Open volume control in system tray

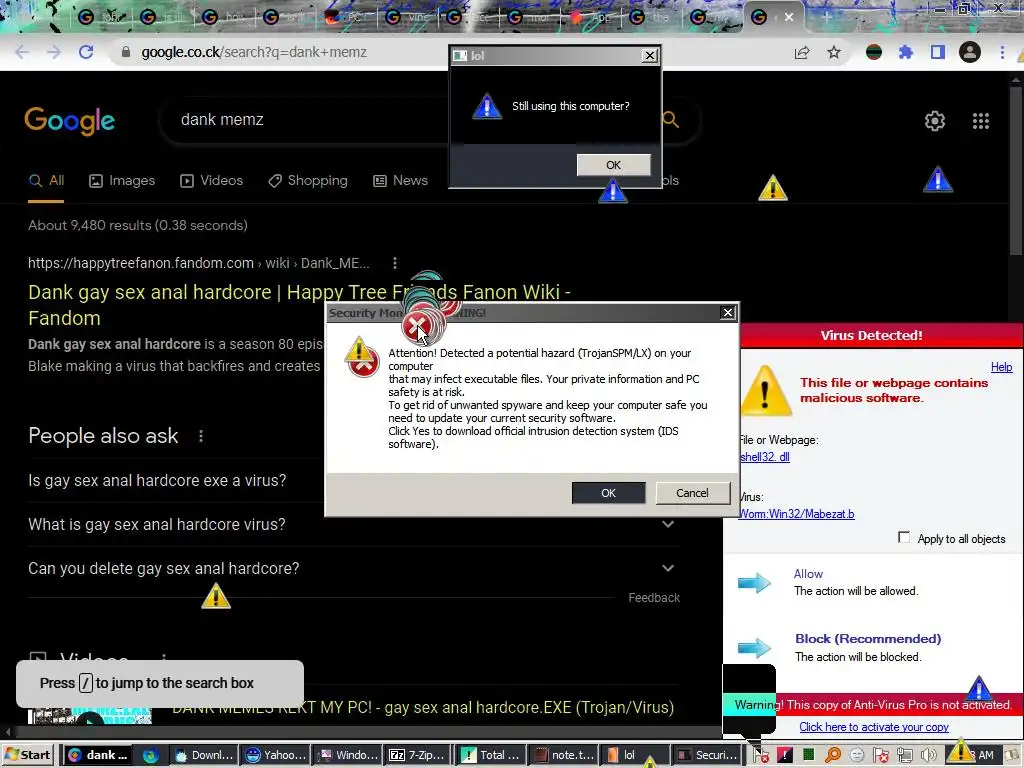point(927,756)
